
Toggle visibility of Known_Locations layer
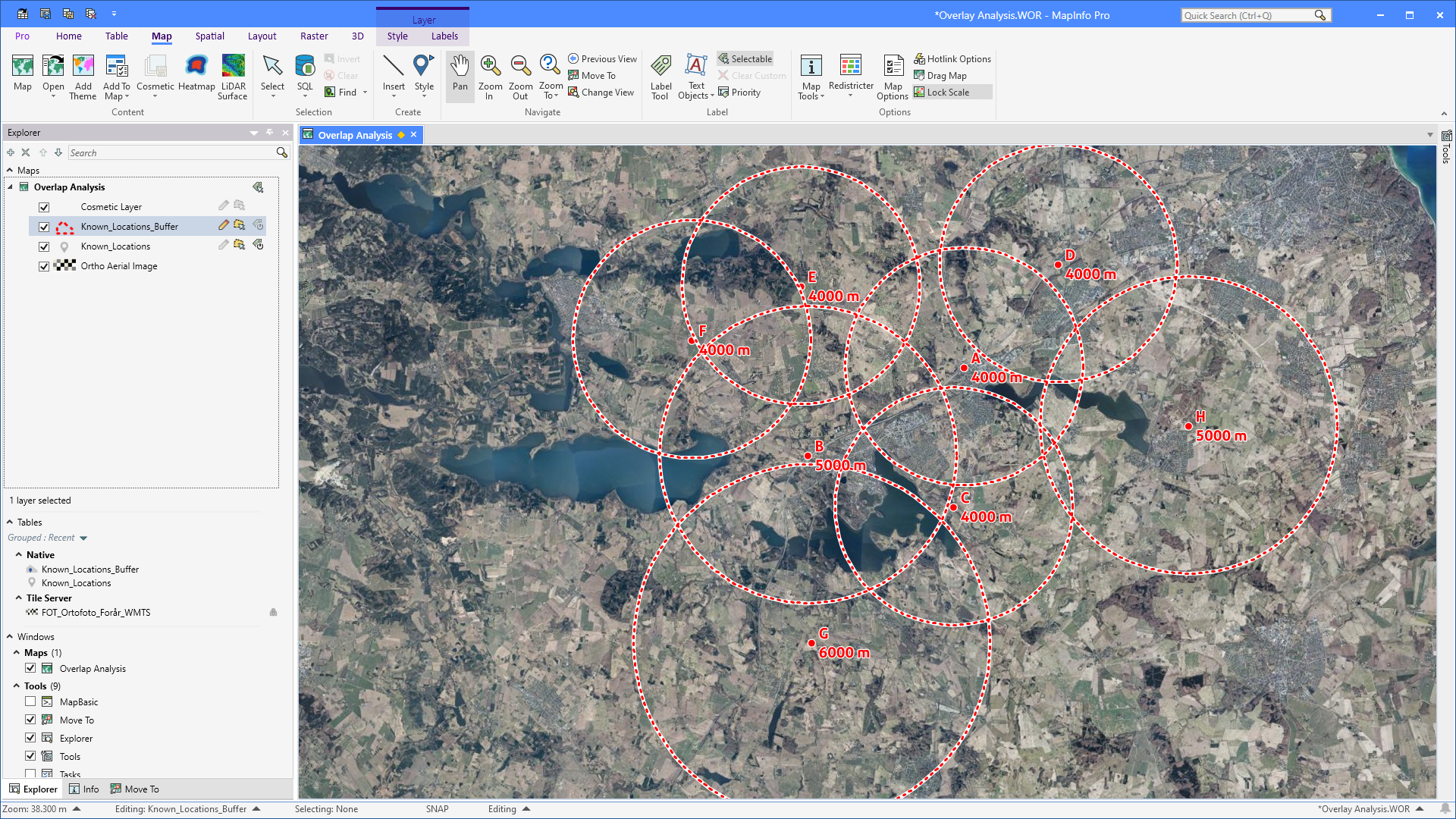click(44, 246)
